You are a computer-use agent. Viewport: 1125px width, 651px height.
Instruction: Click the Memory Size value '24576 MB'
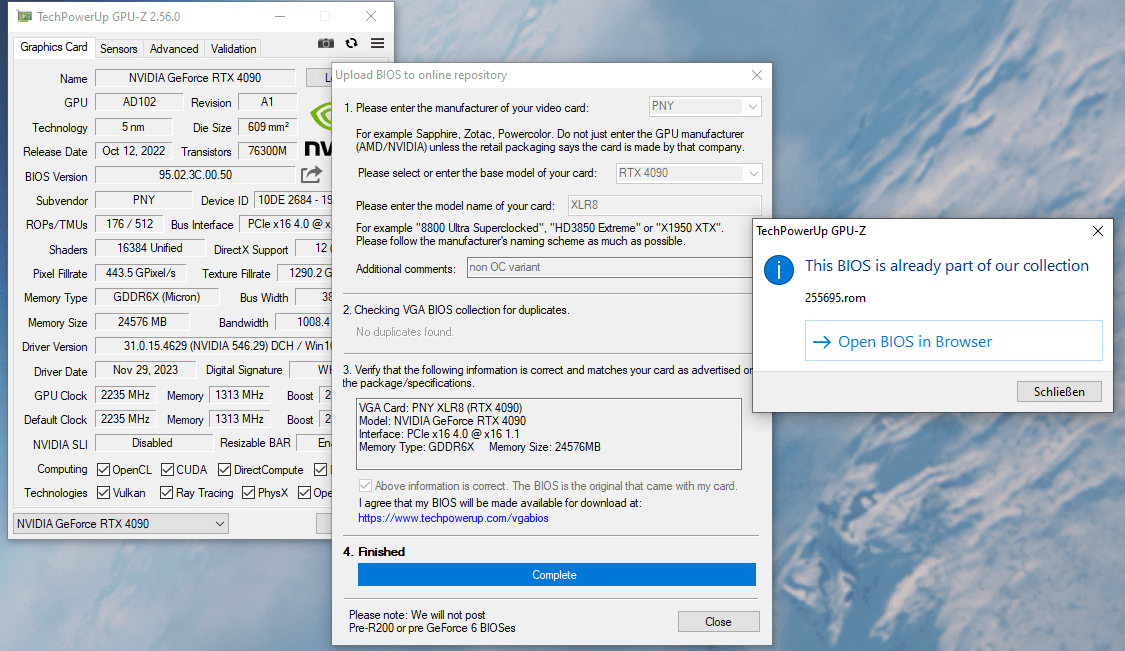click(x=142, y=322)
